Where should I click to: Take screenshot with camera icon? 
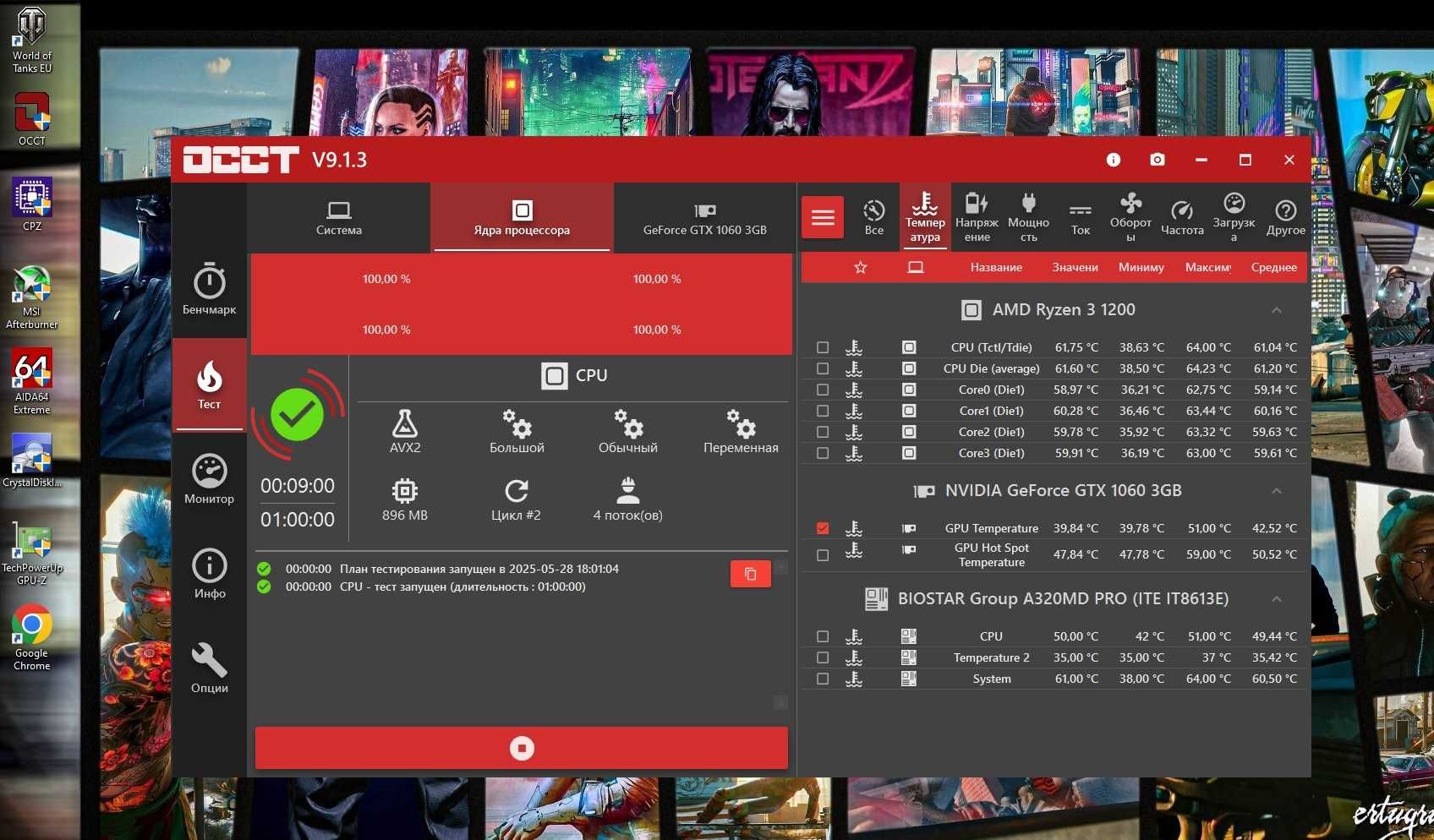pos(1158,160)
